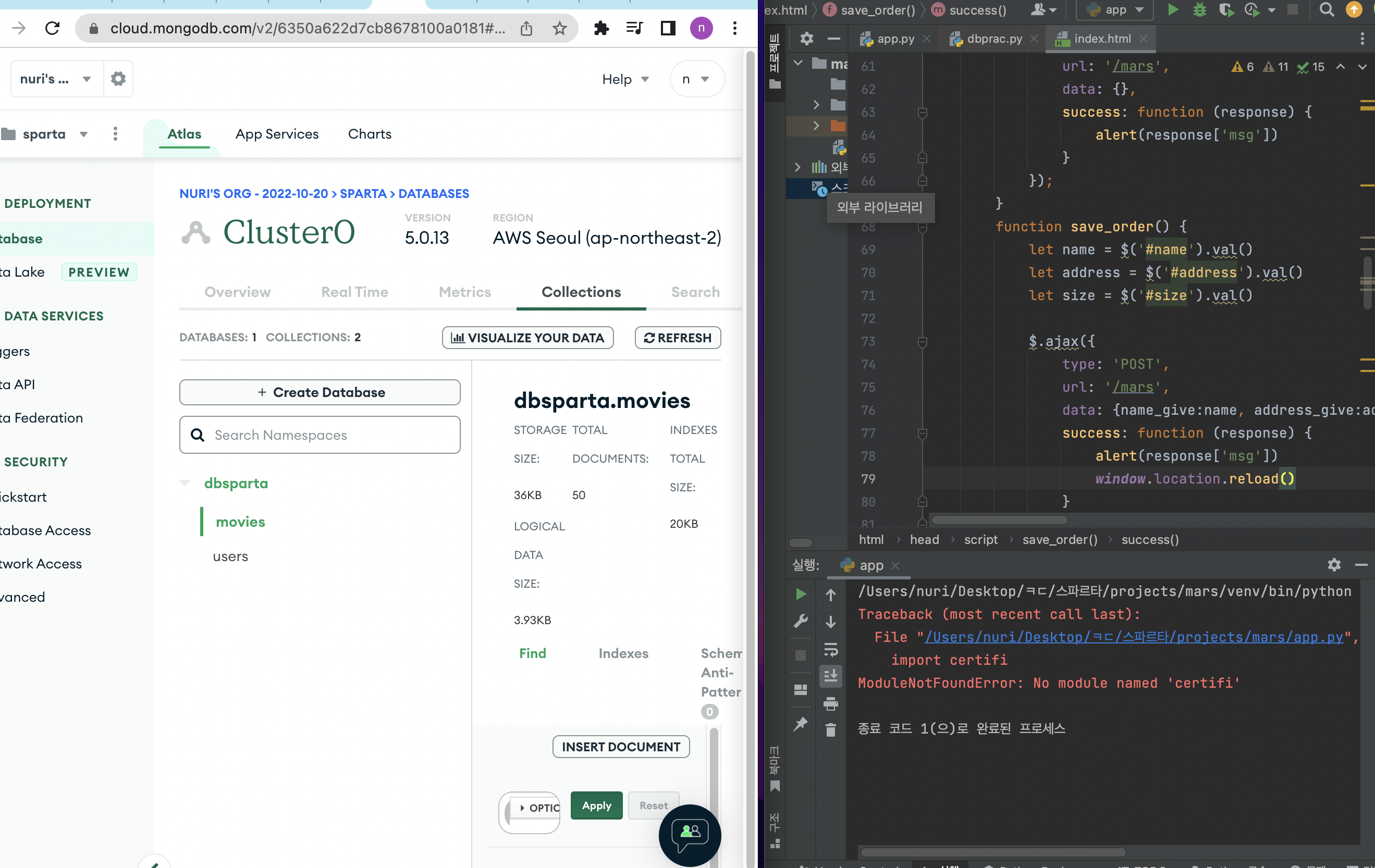Click the Search Namespaces input field
Viewport: 1375px width, 868px height.
point(320,435)
